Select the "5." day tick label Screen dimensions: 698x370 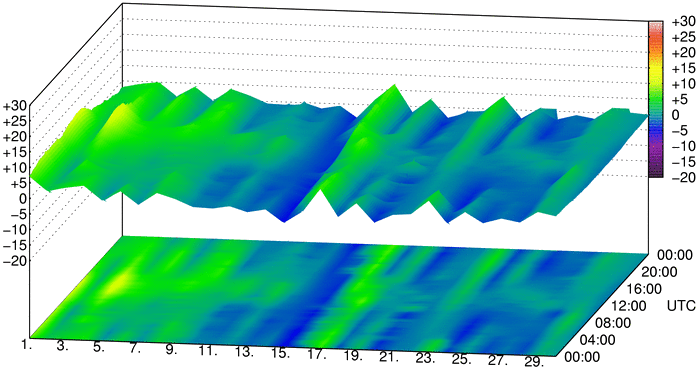(98, 347)
